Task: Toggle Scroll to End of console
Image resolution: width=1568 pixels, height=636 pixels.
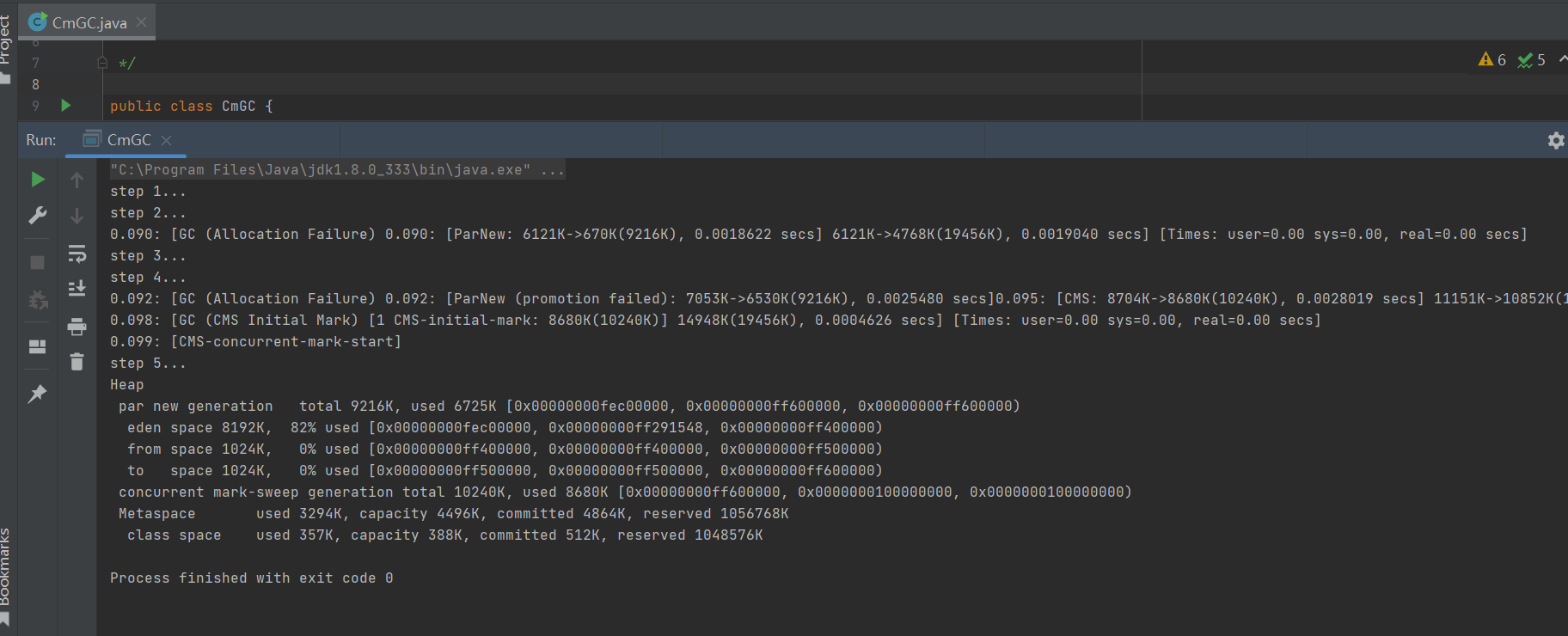Action: (x=77, y=288)
